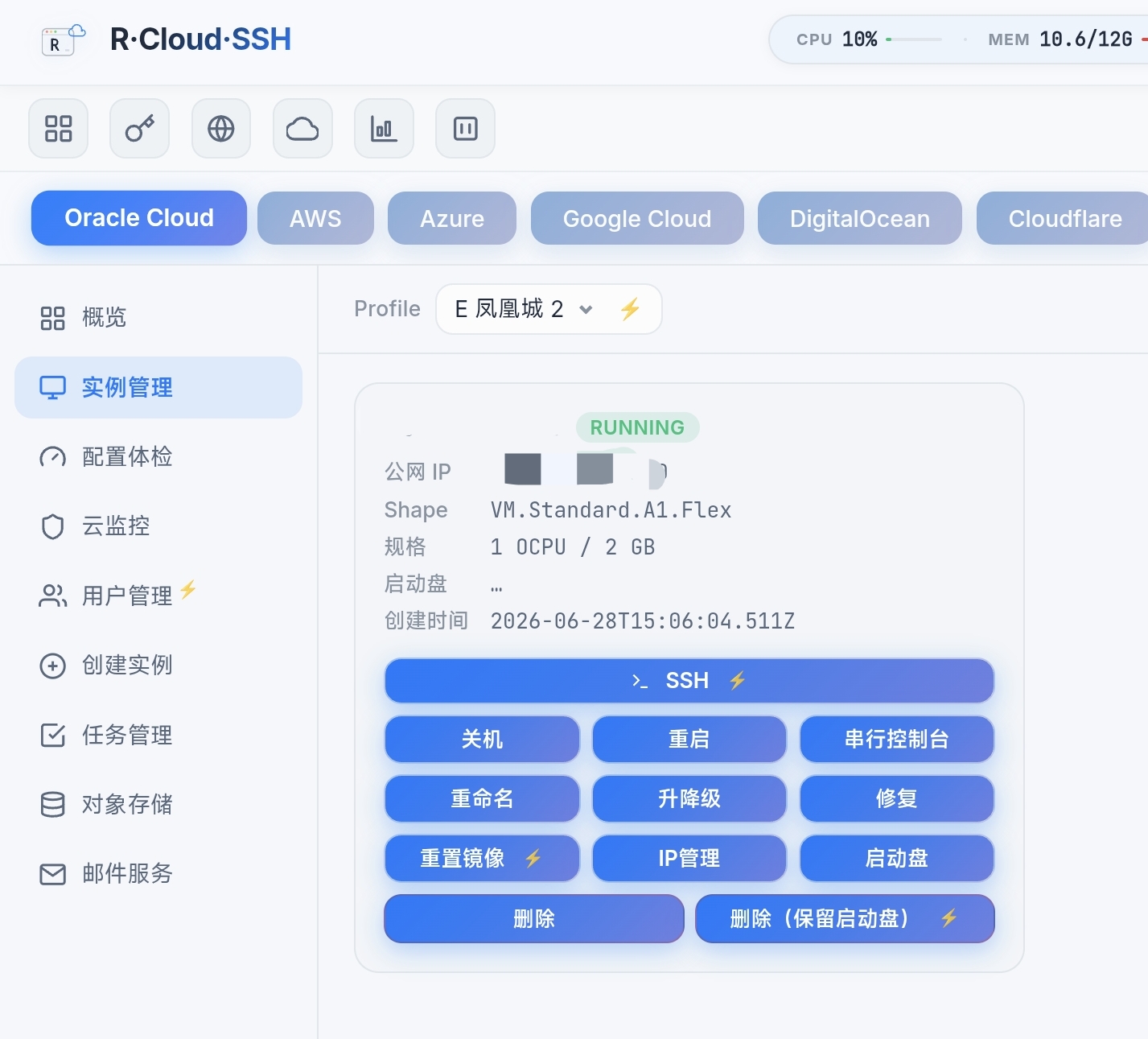Open the grid dashboard toolbar icon

pos(59,129)
